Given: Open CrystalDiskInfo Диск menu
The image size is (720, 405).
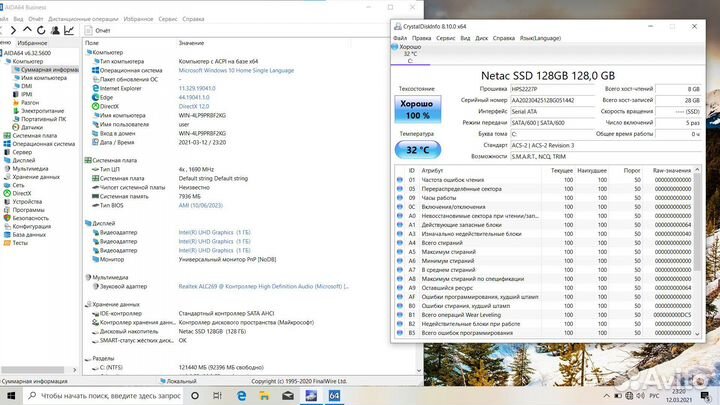Looking at the screenshot, I should point(481,38).
